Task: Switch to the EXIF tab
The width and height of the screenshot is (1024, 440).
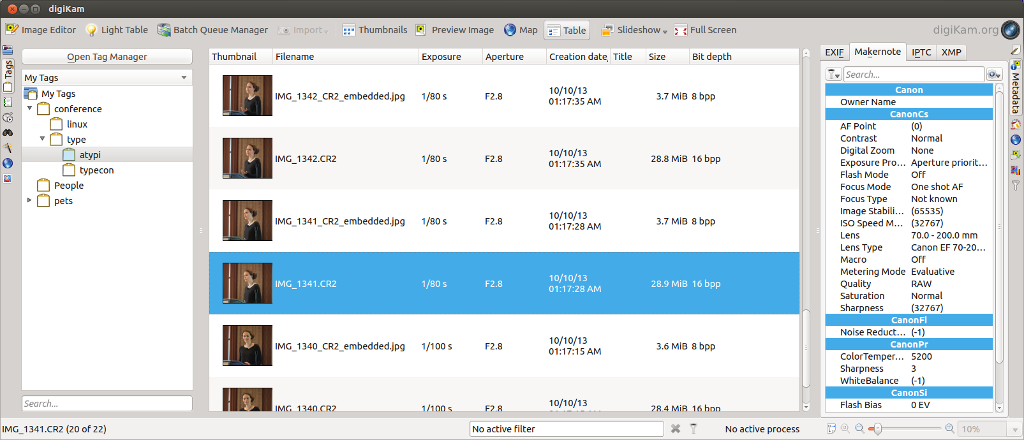Action: point(834,52)
